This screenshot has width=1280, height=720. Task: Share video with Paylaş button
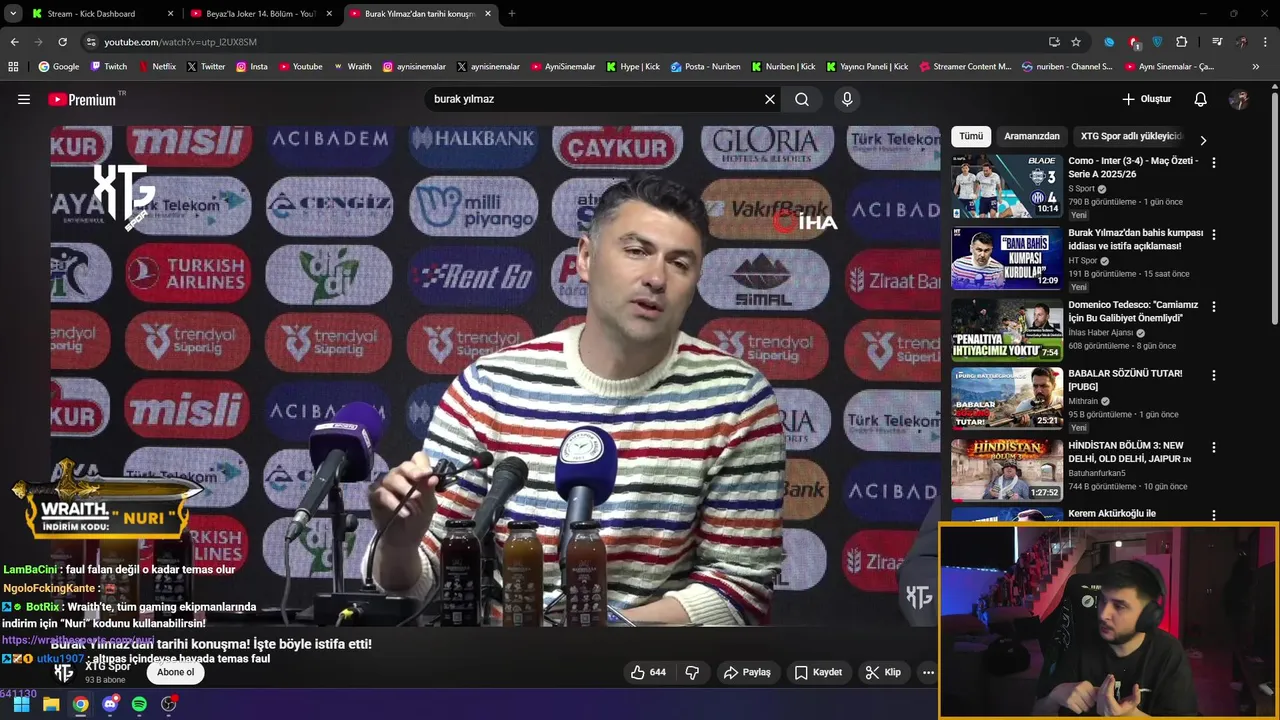747,672
